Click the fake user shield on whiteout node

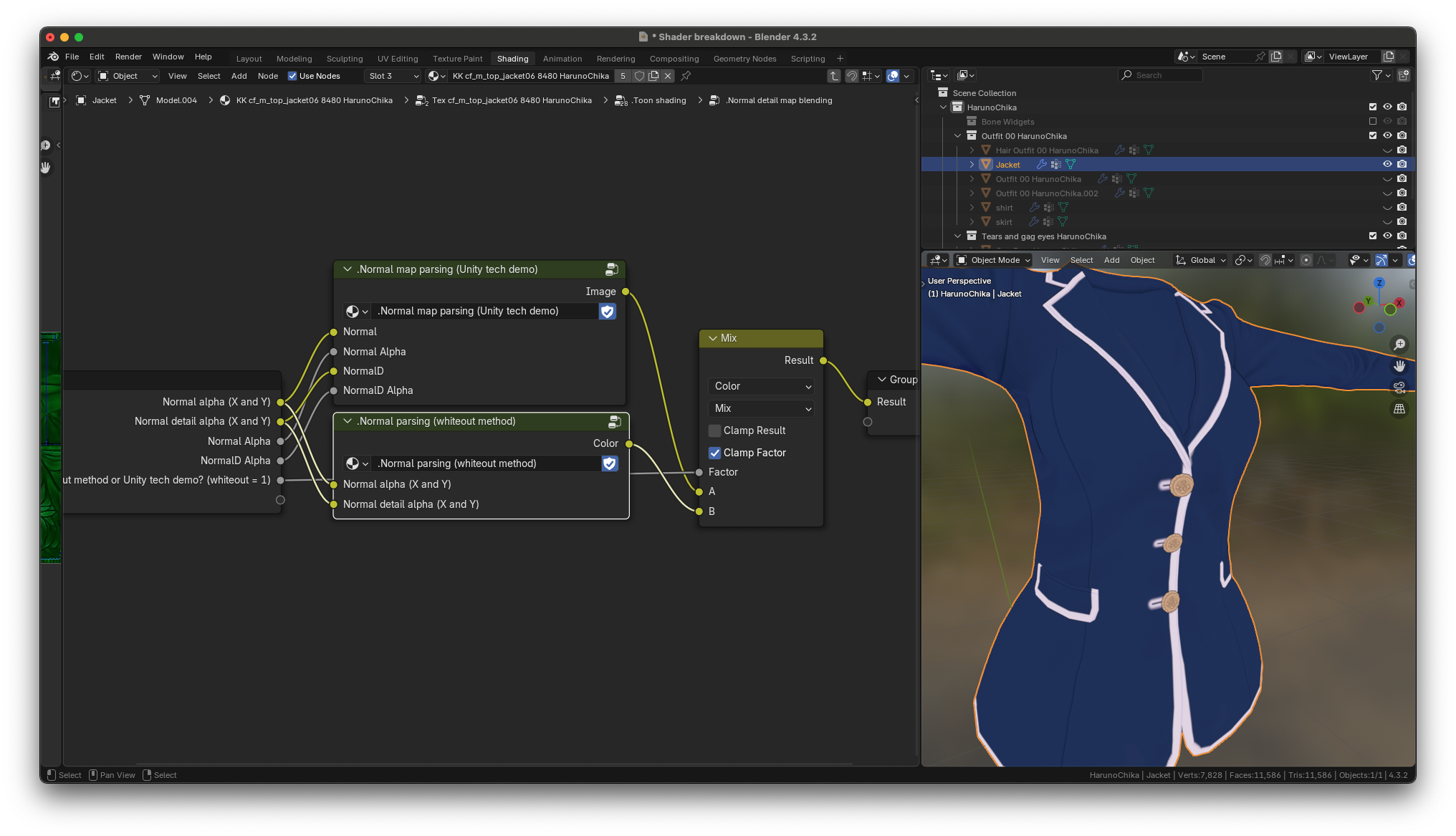609,463
